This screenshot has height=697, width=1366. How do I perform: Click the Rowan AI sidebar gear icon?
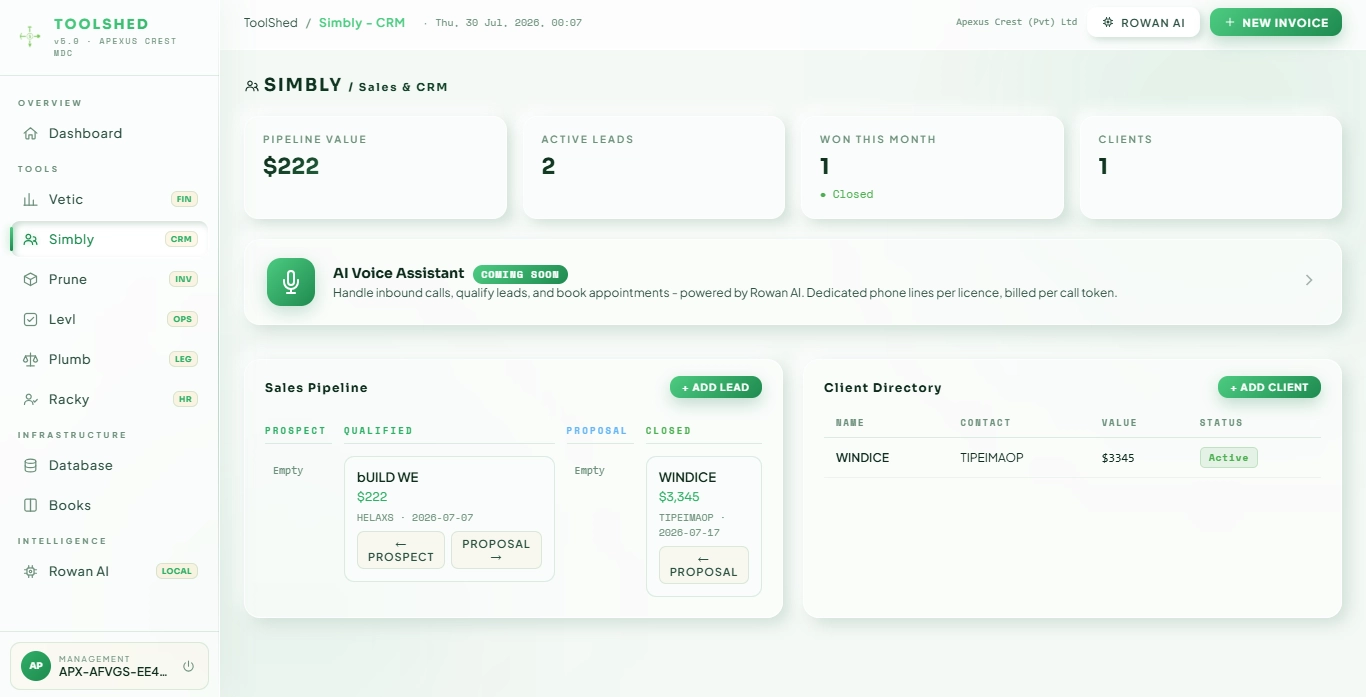[x=30, y=571]
